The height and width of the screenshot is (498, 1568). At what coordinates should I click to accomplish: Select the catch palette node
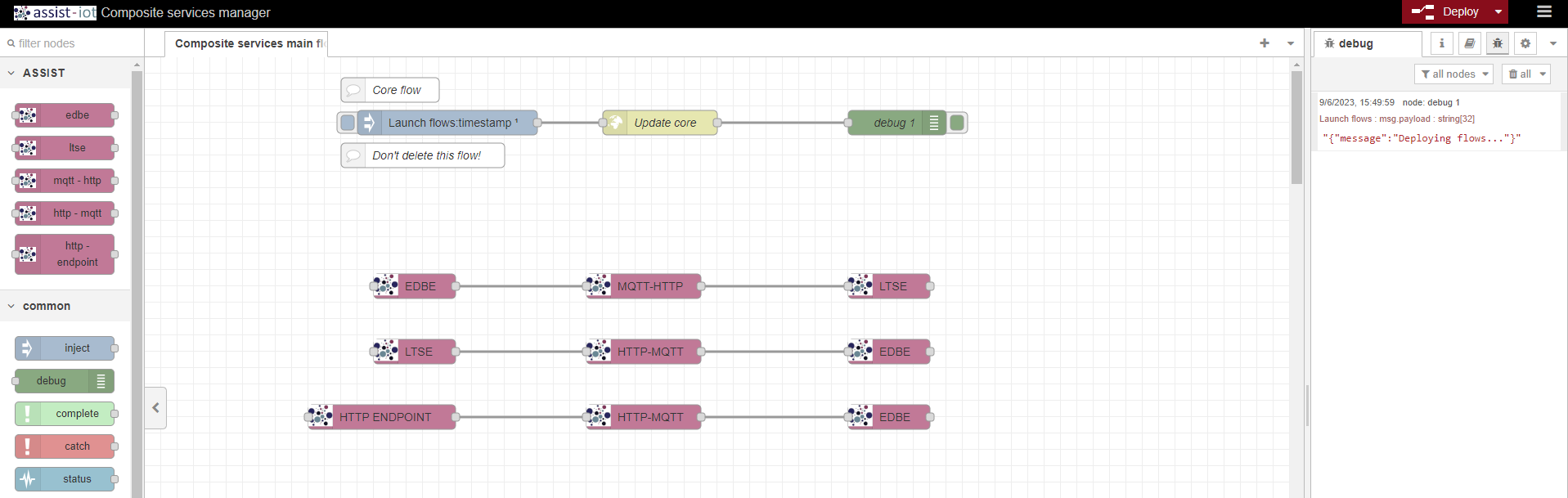click(65, 446)
